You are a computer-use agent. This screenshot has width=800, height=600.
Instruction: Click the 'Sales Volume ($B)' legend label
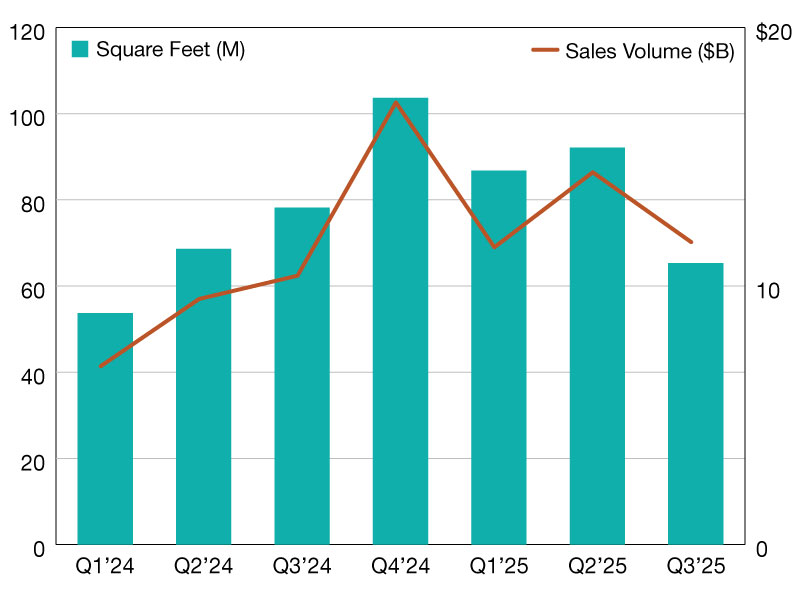649,51
